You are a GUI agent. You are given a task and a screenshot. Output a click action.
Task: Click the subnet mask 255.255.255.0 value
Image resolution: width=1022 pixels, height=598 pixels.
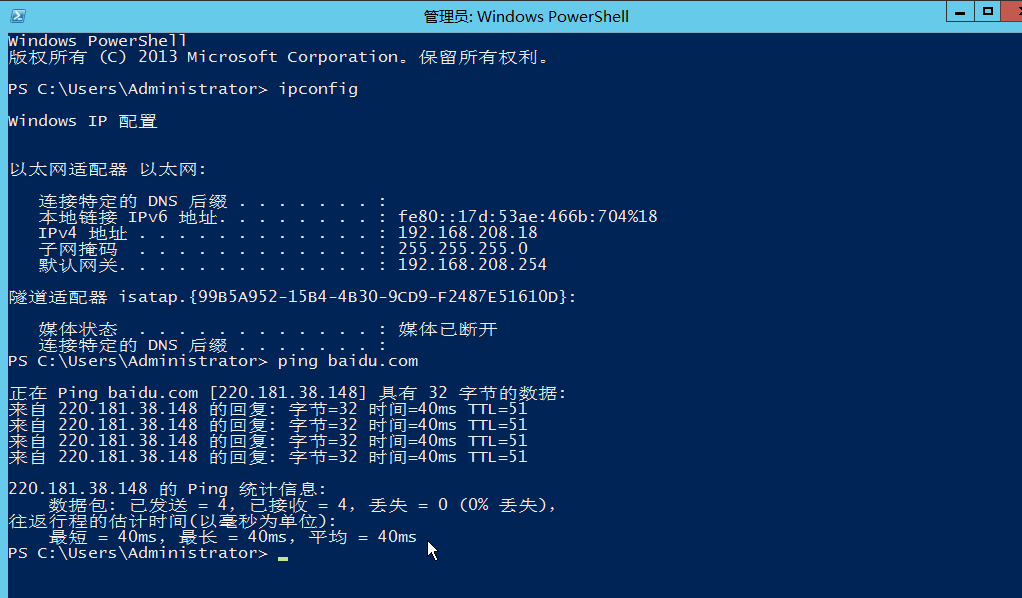pyautogui.click(x=462, y=249)
